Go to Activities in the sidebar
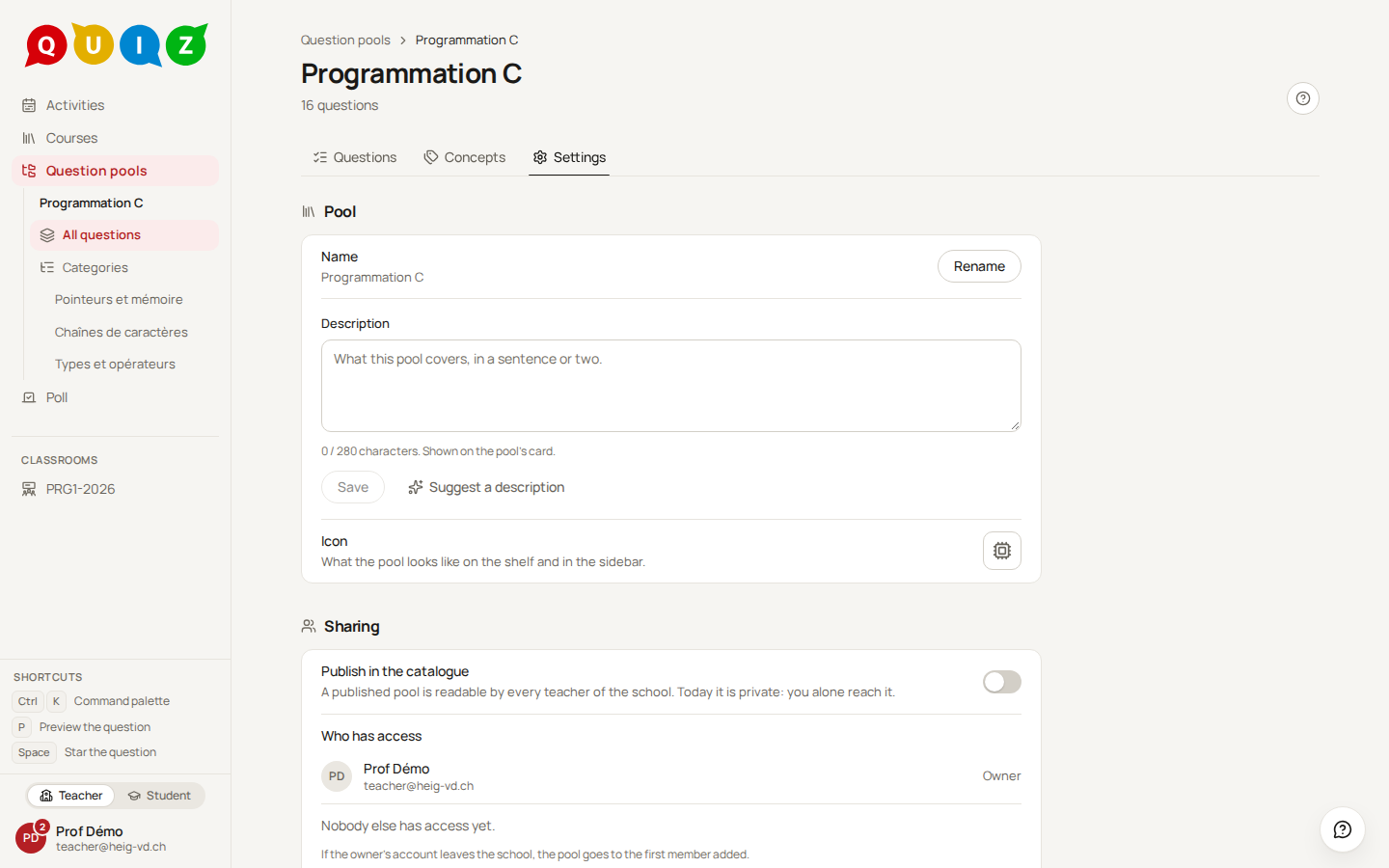Image resolution: width=1389 pixels, height=868 pixels. [116, 105]
